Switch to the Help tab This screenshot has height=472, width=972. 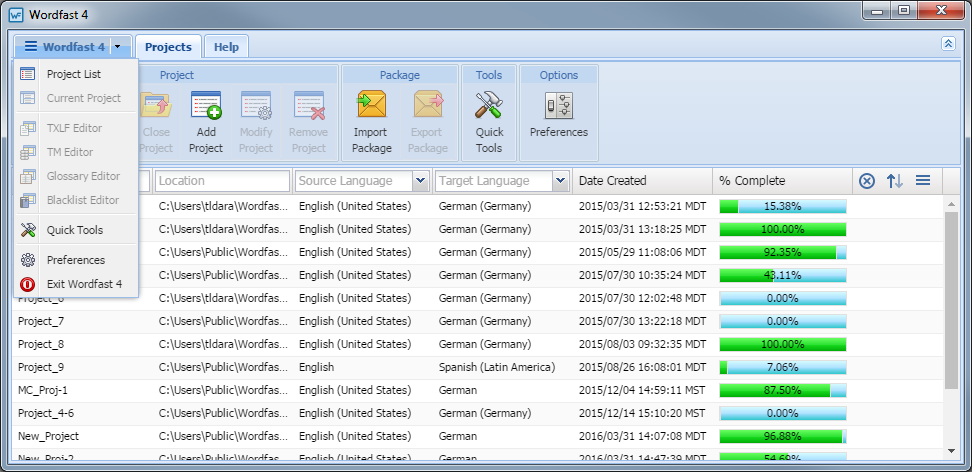point(226,47)
